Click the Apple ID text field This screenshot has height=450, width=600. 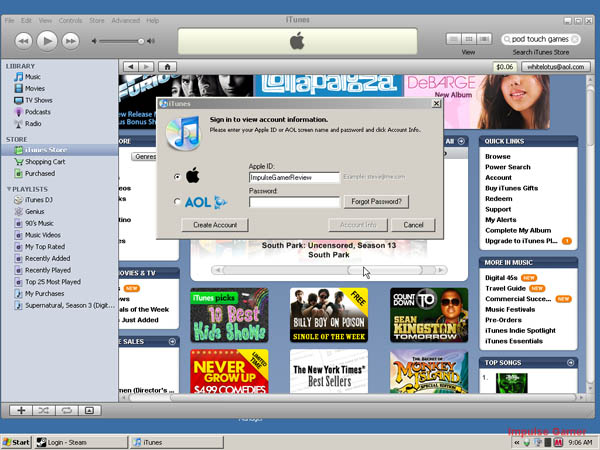click(294, 178)
